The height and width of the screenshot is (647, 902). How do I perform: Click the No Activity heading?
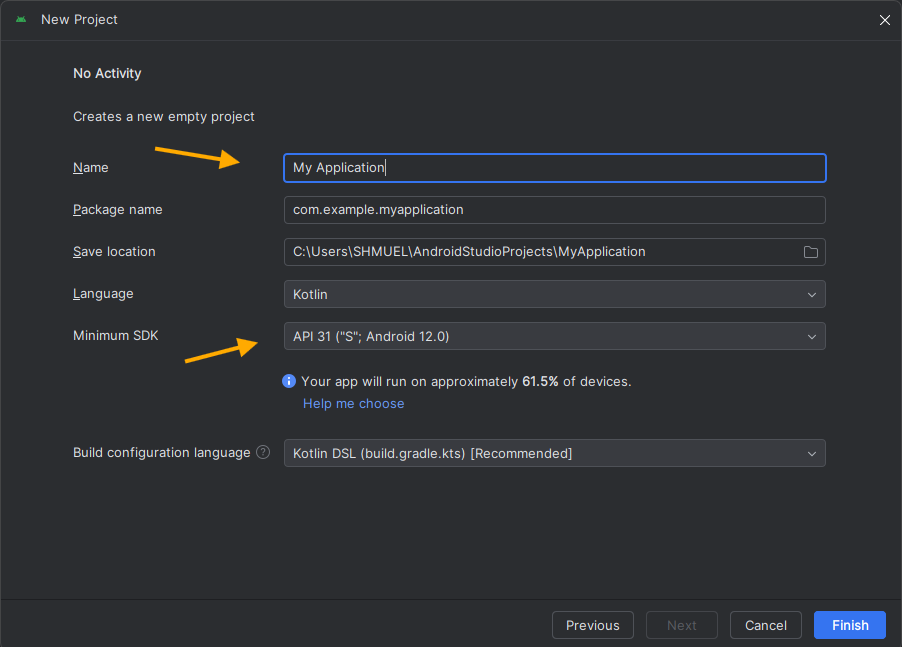coord(107,73)
